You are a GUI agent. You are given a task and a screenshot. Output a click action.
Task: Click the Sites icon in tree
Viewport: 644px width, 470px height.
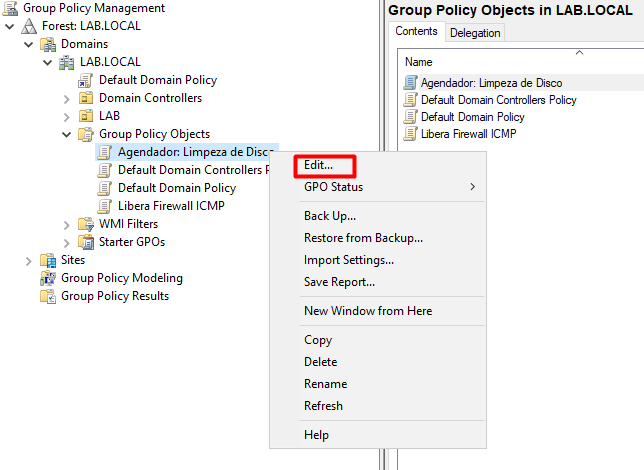coord(48,260)
